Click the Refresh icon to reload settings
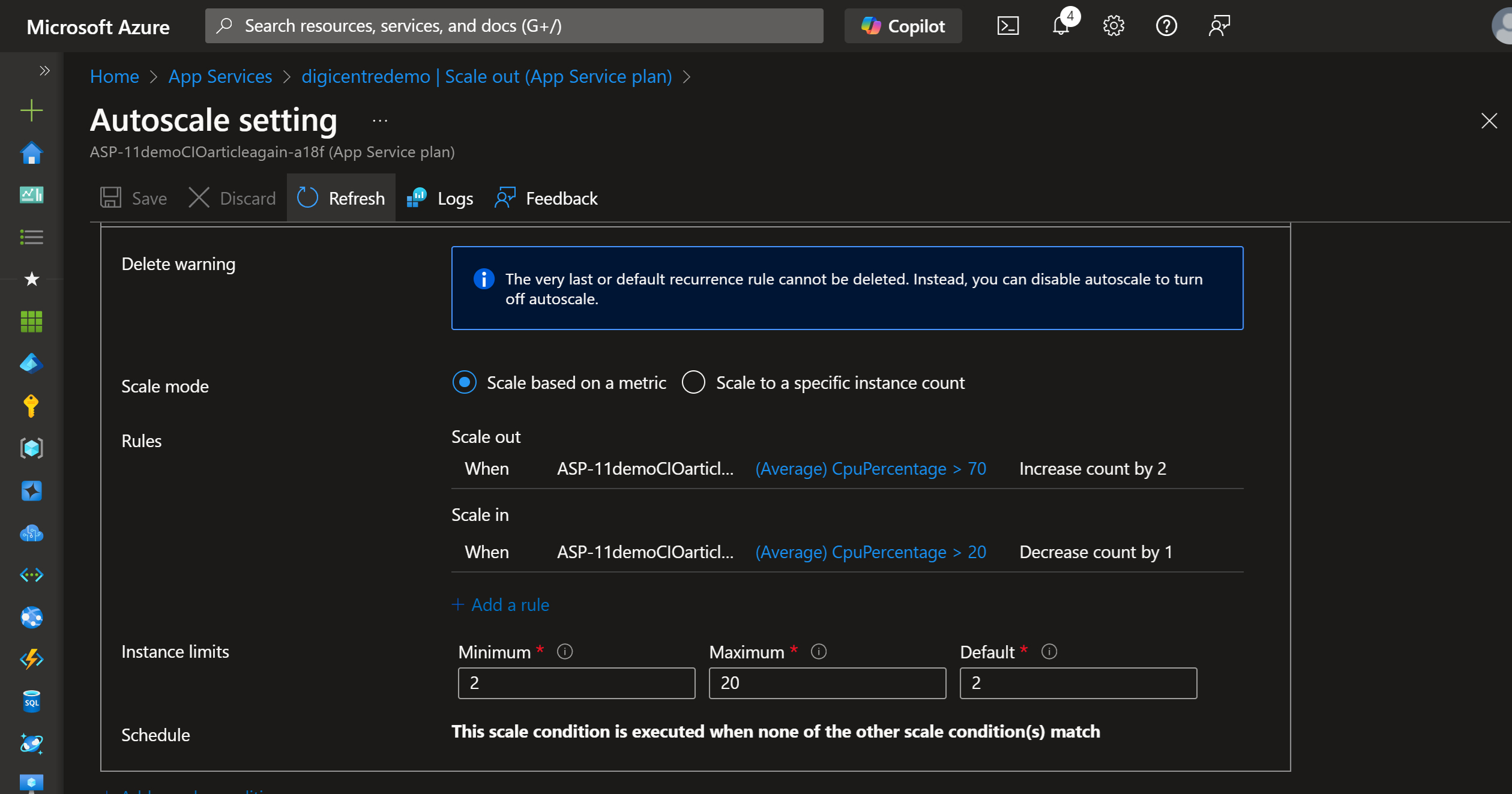Screen dimensions: 1512x794 tap(308, 197)
